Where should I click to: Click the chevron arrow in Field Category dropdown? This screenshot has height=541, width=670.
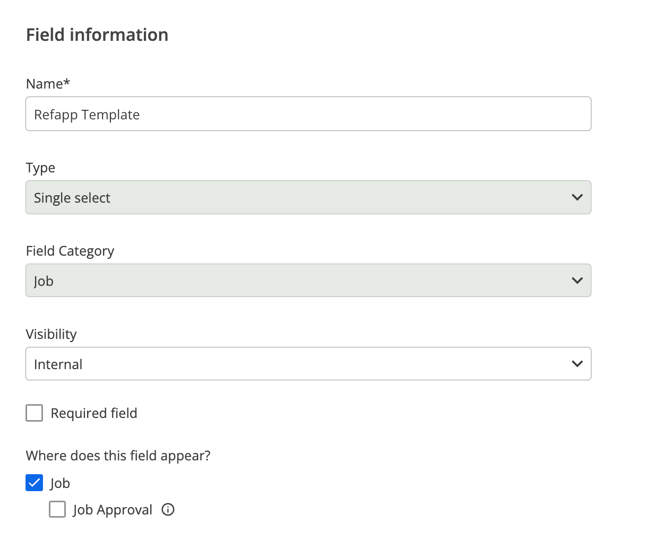click(x=577, y=281)
